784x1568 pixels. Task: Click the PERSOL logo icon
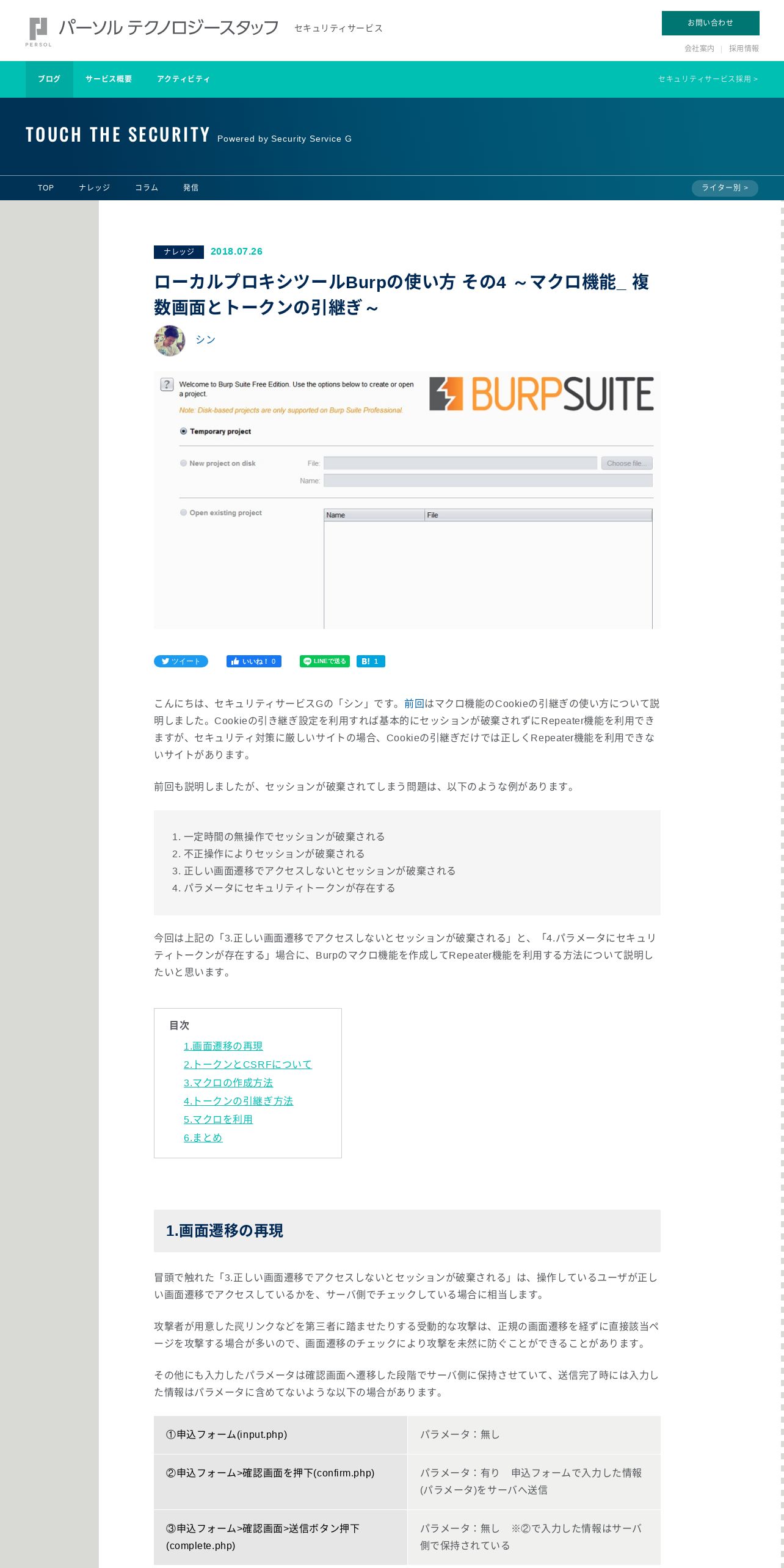coord(38,32)
